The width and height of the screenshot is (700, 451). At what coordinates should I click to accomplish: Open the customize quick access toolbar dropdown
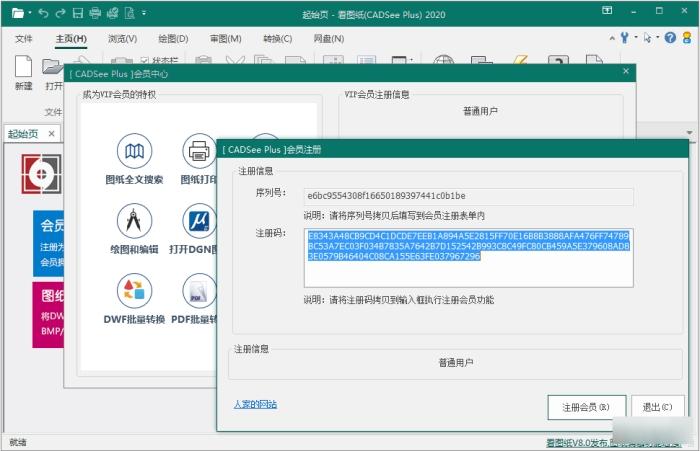144,13
